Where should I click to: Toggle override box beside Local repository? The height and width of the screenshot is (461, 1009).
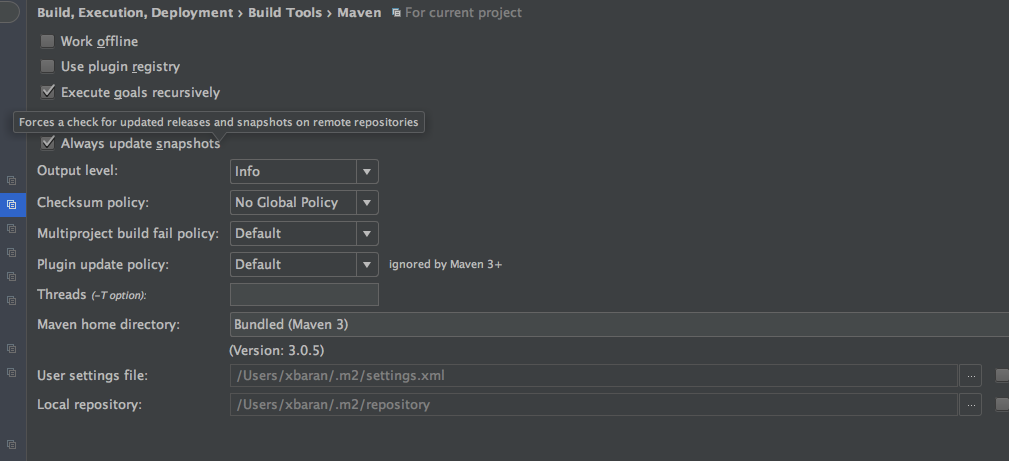pyautogui.click(x=1002, y=405)
